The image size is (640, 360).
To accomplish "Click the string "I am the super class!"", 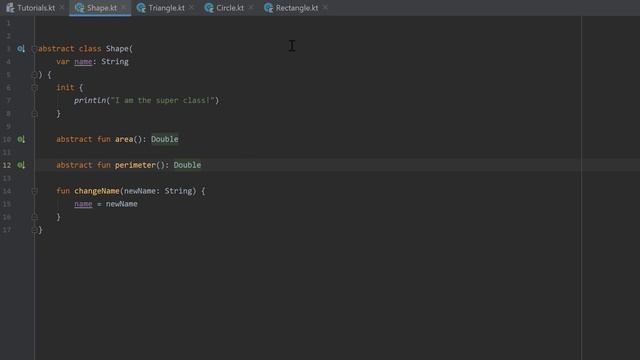I will tap(163, 100).
